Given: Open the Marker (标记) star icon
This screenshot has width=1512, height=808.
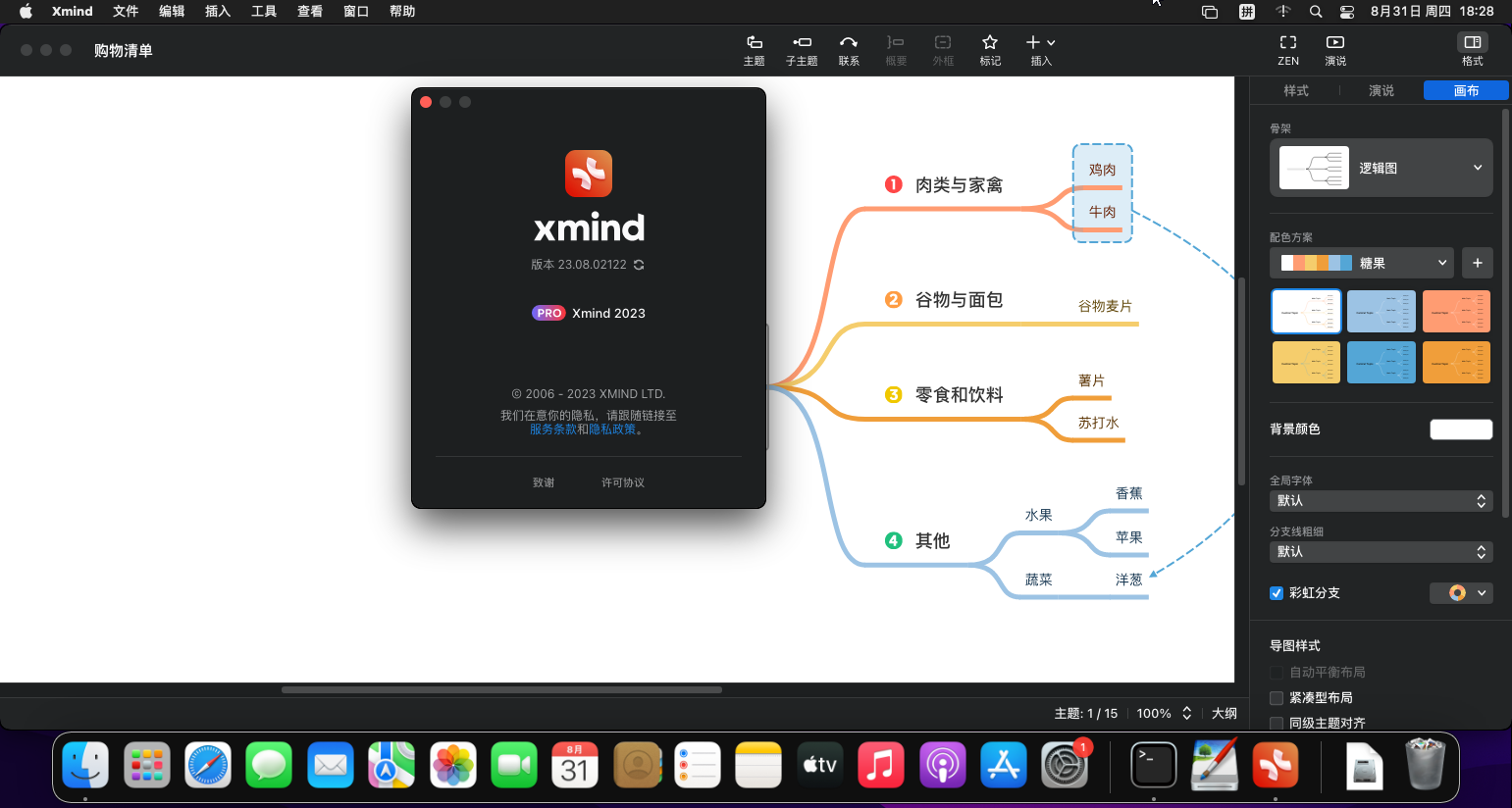Looking at the screenshot, I should click(990, 42).
